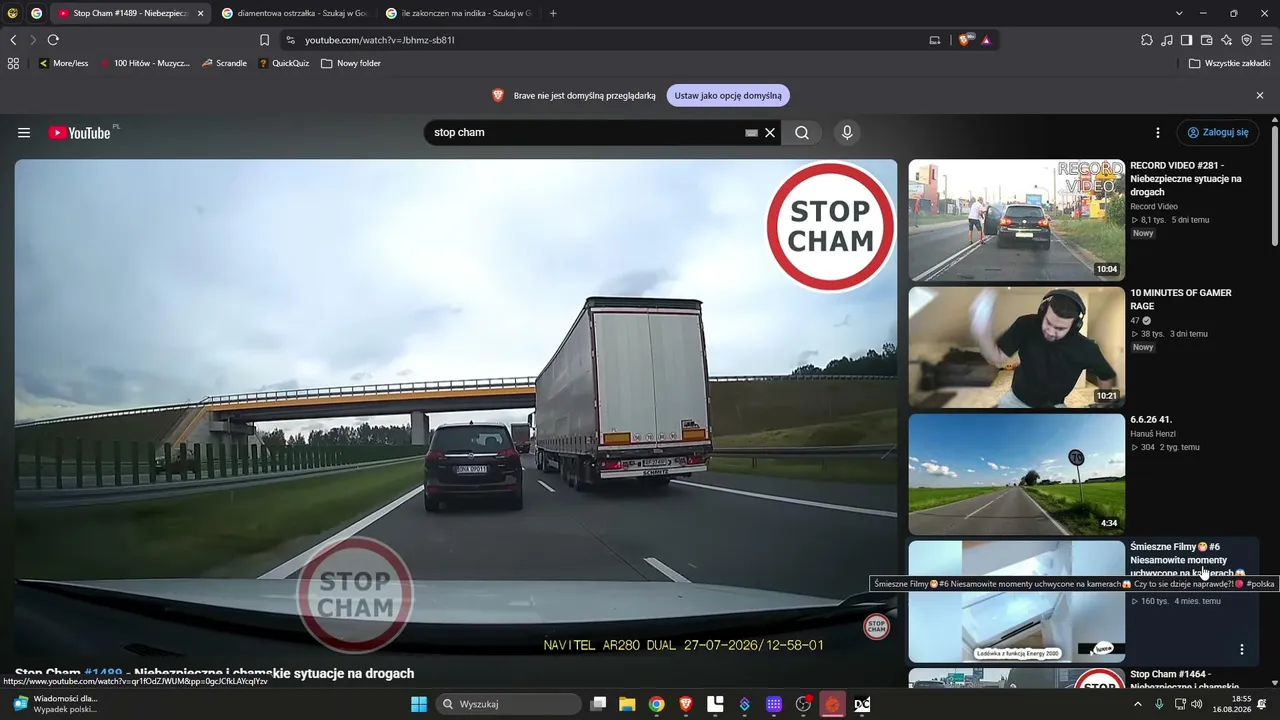Open the site info icon beside the URL
1280x720 pixels.
290,40
